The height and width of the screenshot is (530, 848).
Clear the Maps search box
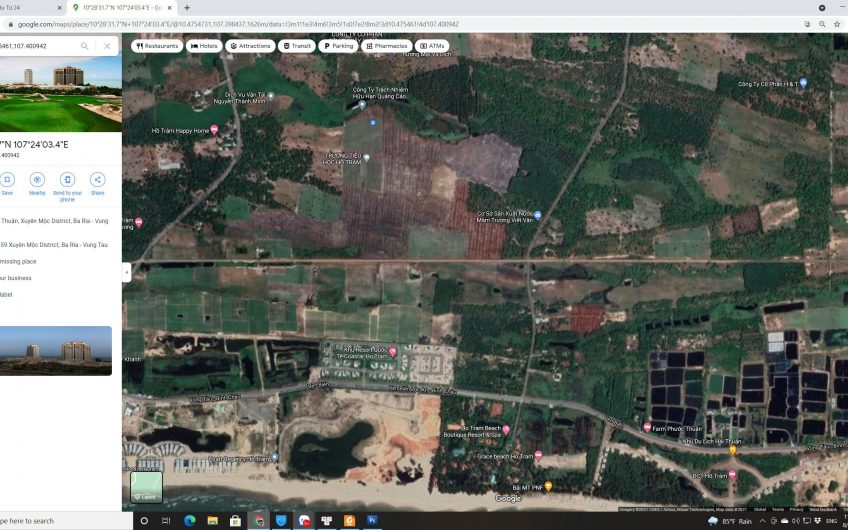[x=107, y=46]
